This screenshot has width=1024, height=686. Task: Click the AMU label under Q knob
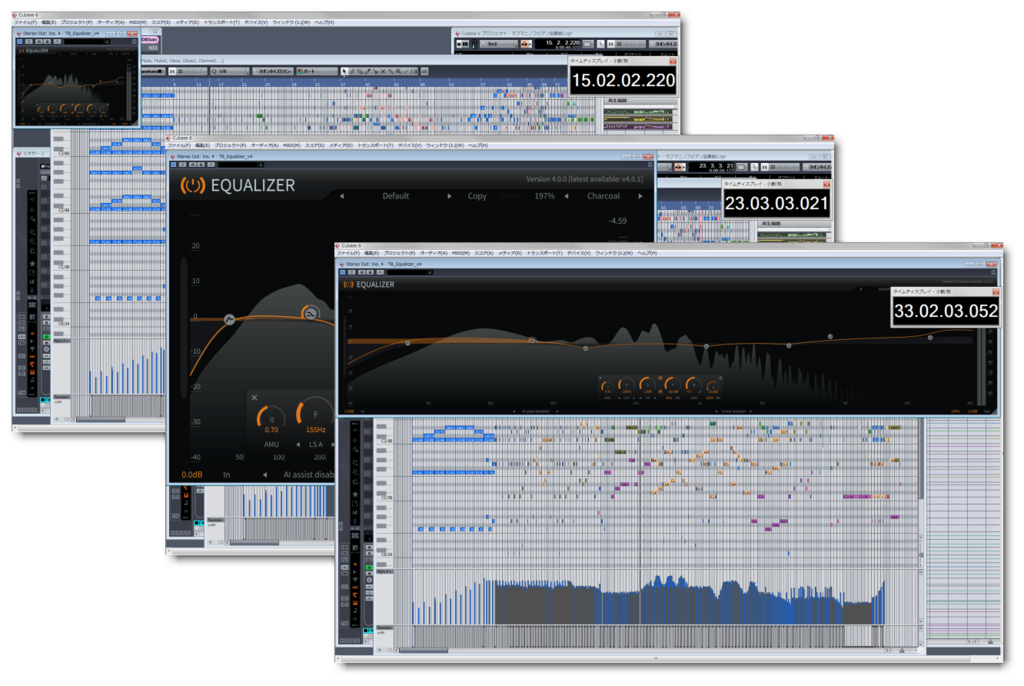[x=271, y=444]
